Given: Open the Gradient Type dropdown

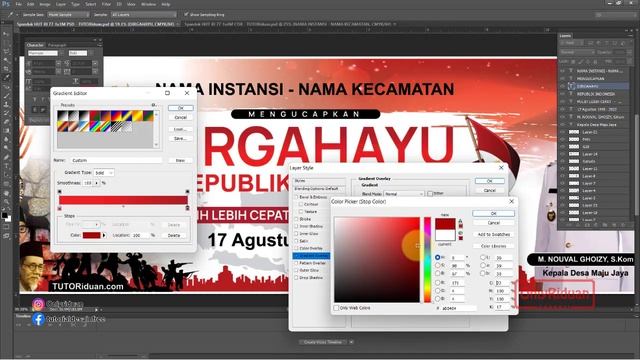Looking at the screenshot, I should (104, 173).
